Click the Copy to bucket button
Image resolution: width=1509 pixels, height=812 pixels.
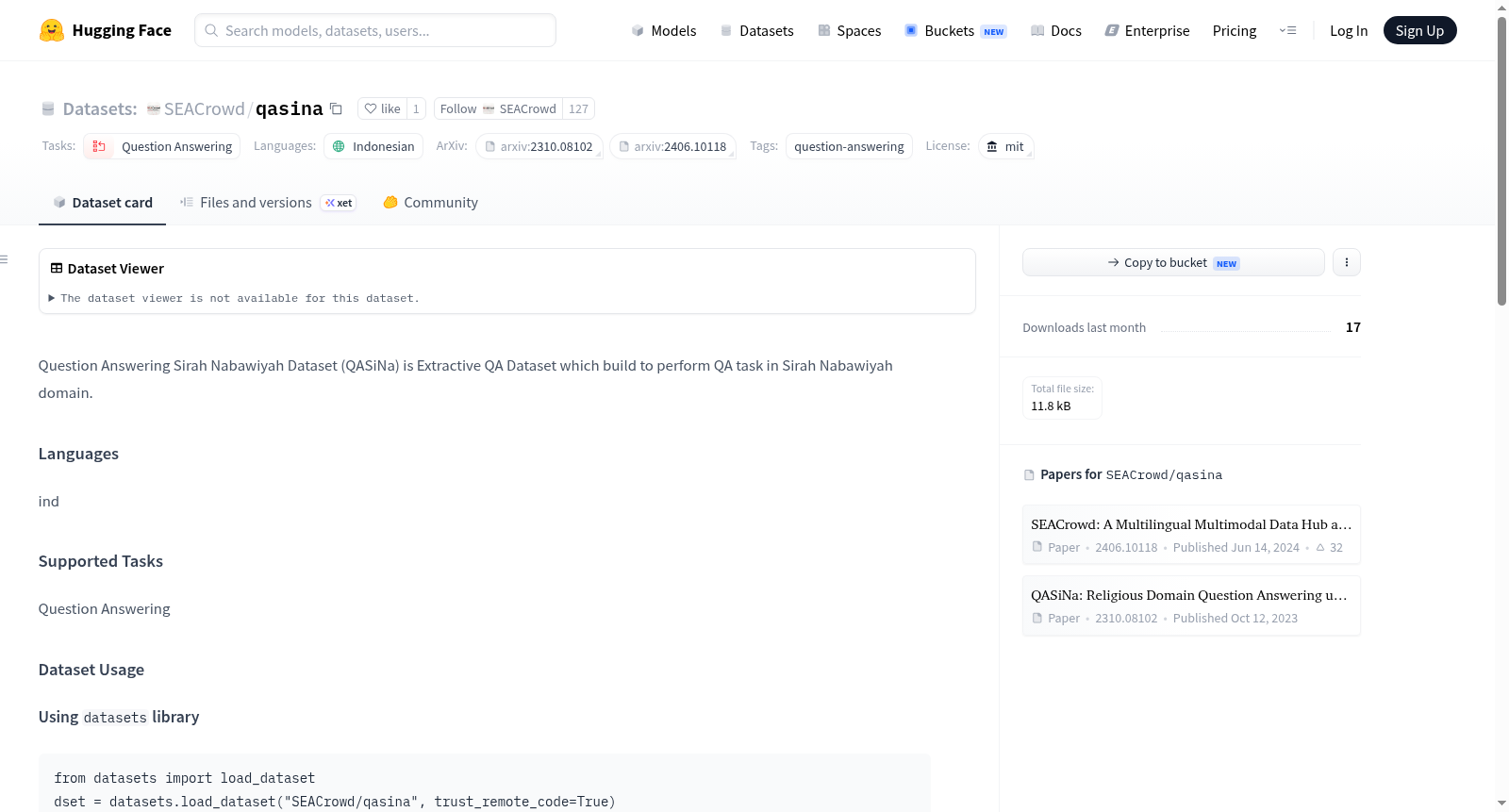point(1173,262)
